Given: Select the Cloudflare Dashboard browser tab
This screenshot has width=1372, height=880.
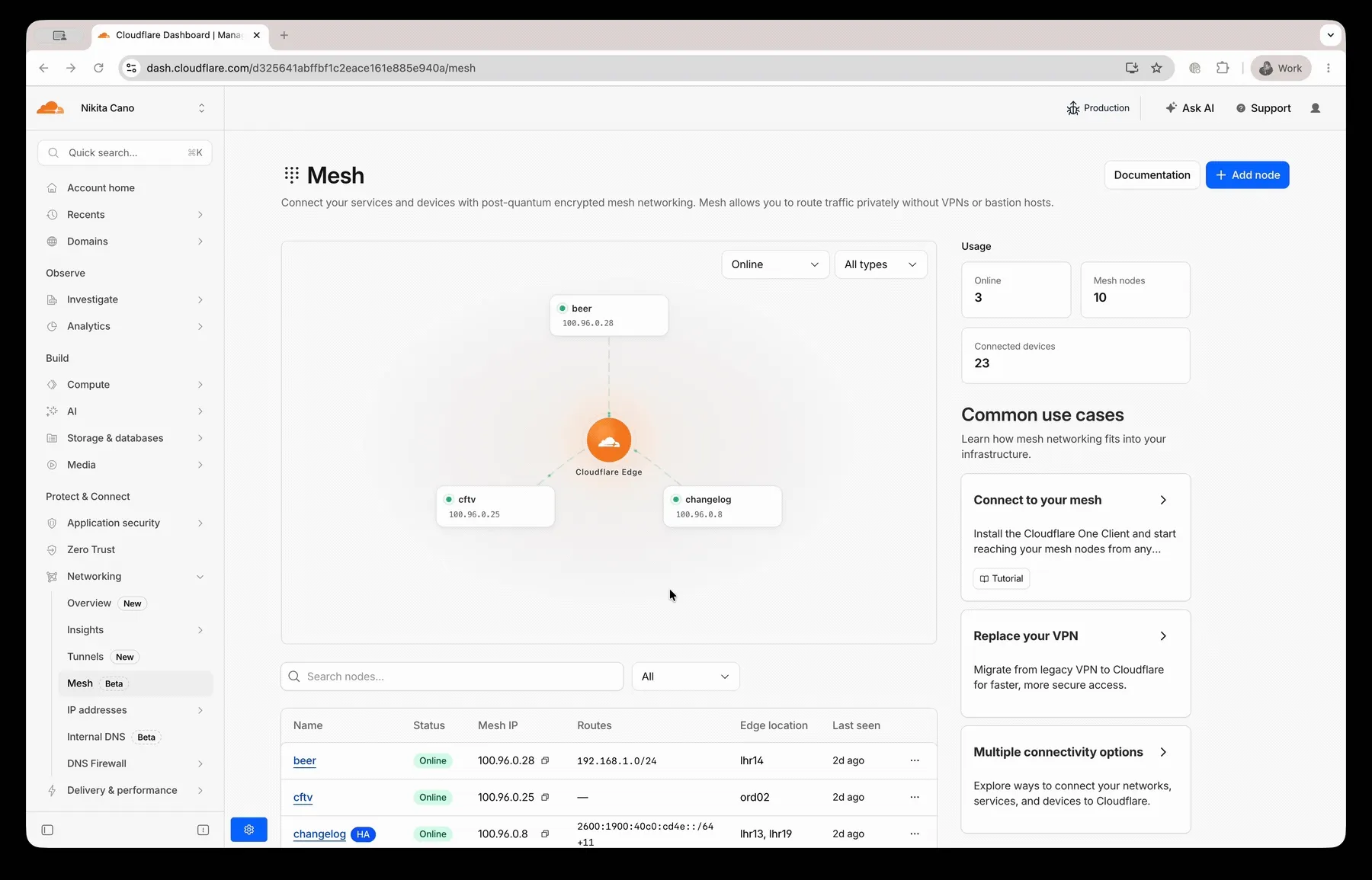Looking at the screenshot, I should point(180,35).
